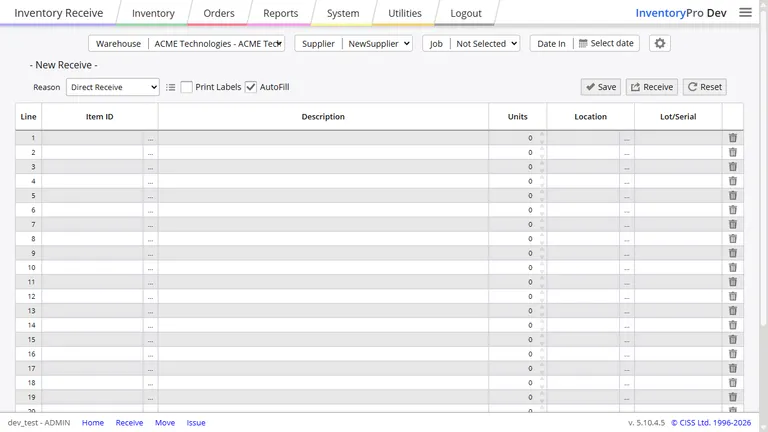This screenshot has width=768, height=432.
Task: Adjust Units stepper on line 5
Action: point(542,195)
